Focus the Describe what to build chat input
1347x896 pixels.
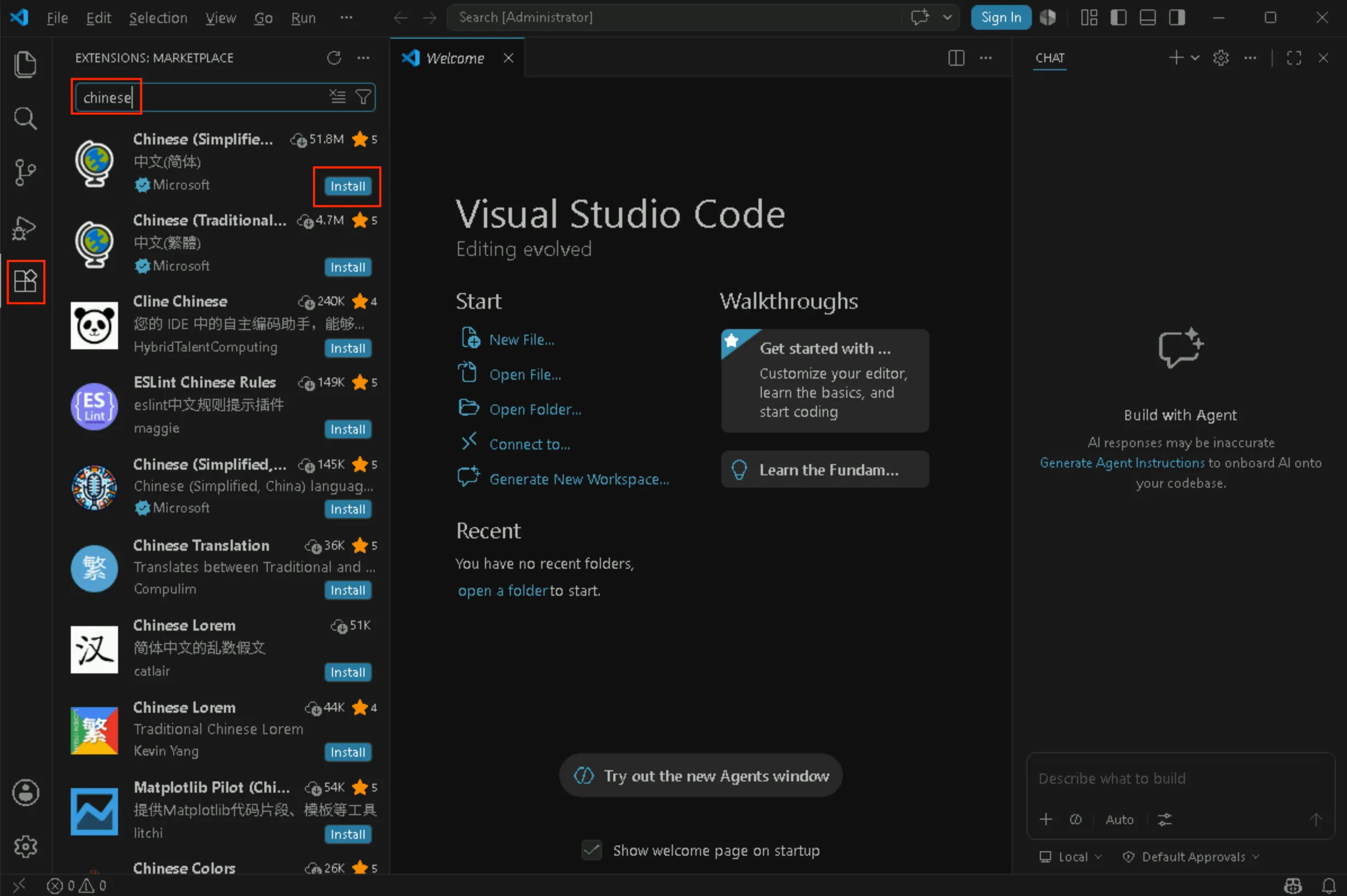[1181, 779]
